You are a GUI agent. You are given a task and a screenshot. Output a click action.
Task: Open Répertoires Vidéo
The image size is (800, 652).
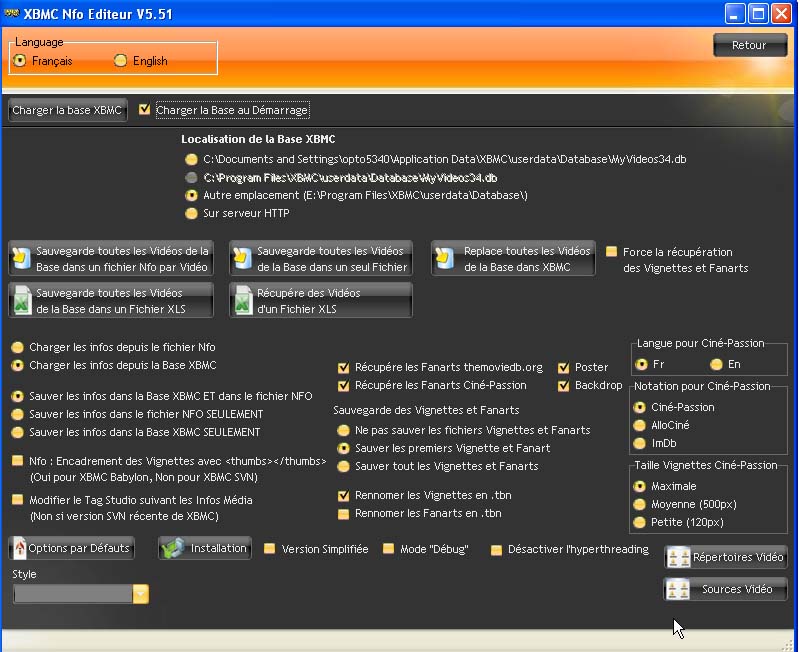point(726,557)
